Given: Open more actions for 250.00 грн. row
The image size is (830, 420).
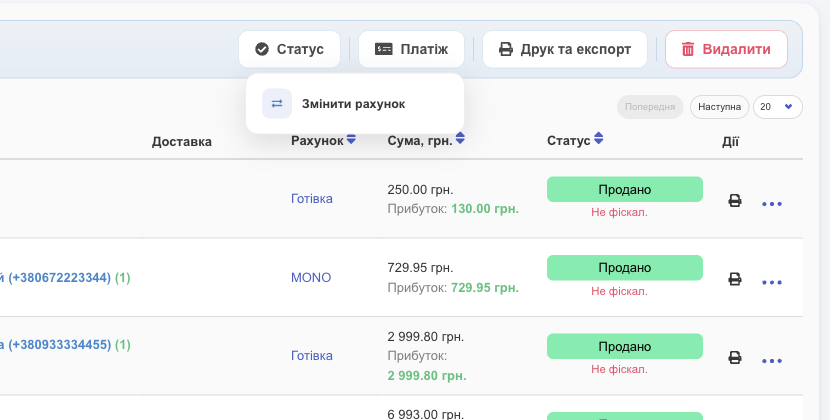Looking at the screenshot, I should [x=772, y=204].
